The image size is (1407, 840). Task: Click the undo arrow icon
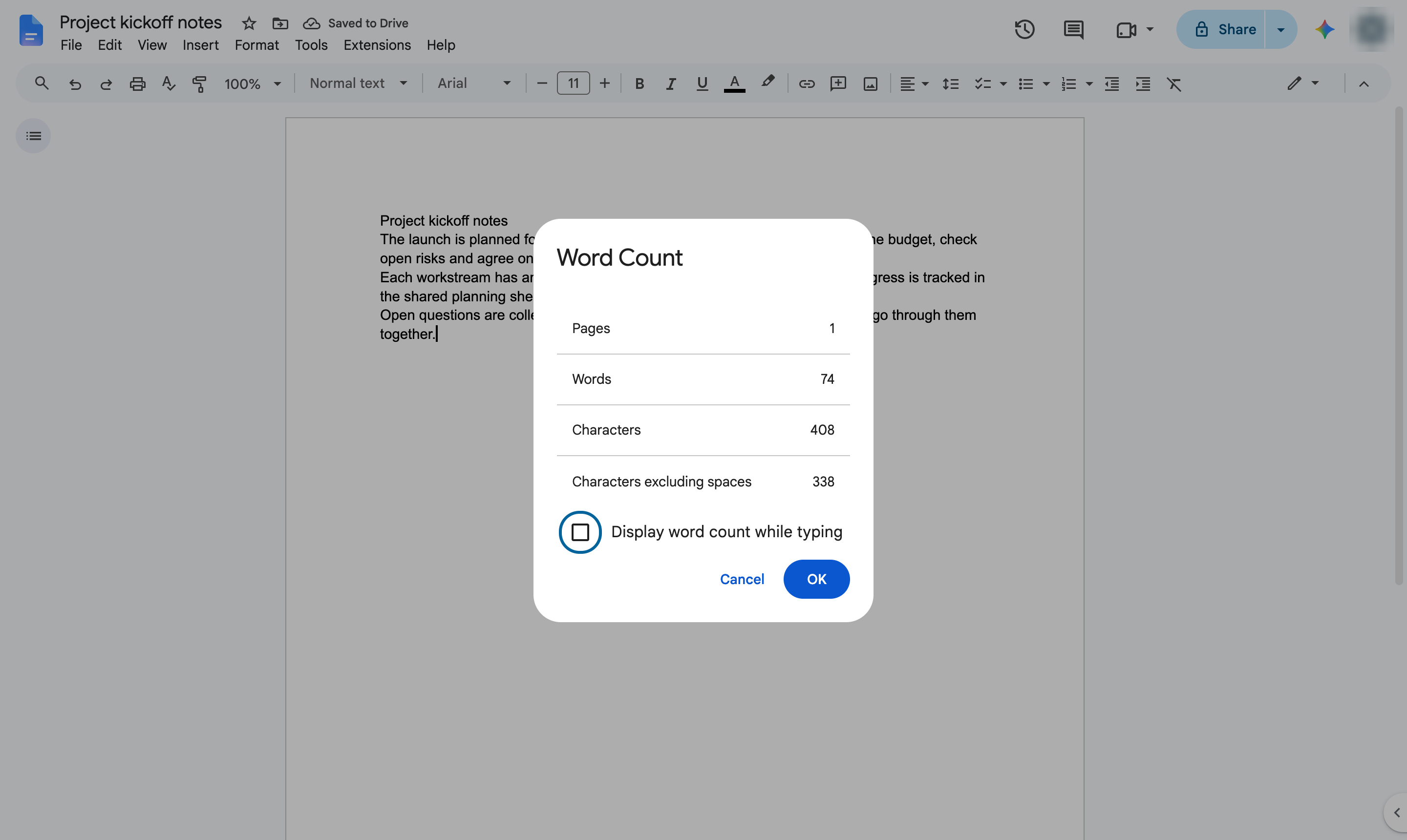click(75, 84)
